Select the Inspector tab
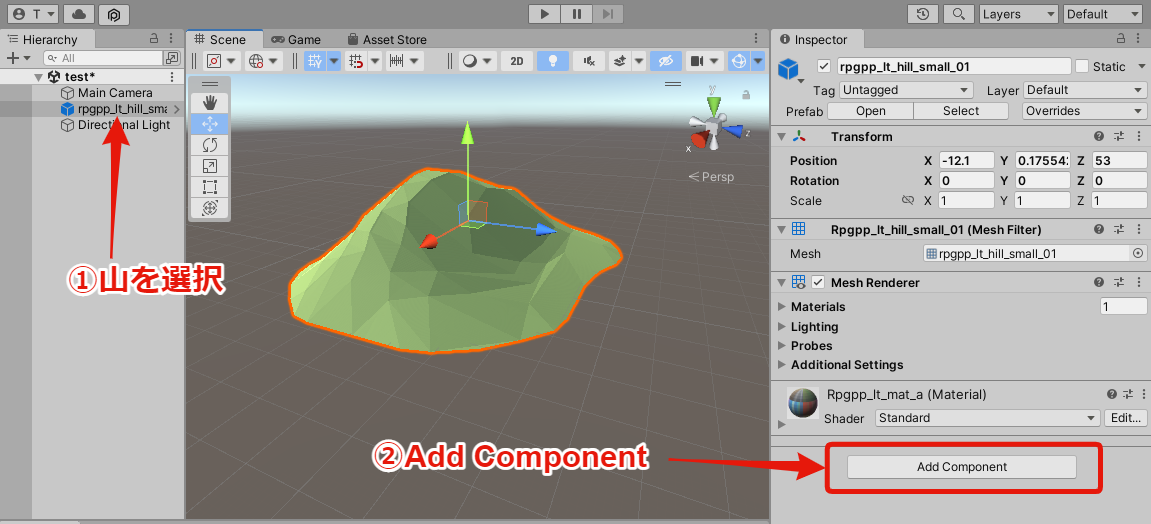Screen dimensions: 1151x524 [815, 40]
